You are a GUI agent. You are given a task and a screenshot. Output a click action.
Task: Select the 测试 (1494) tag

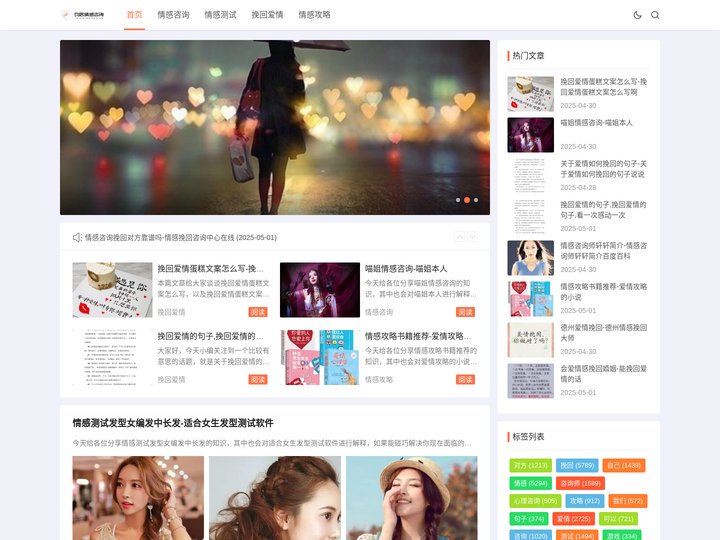pyautogui.click(x=577, y=536)
